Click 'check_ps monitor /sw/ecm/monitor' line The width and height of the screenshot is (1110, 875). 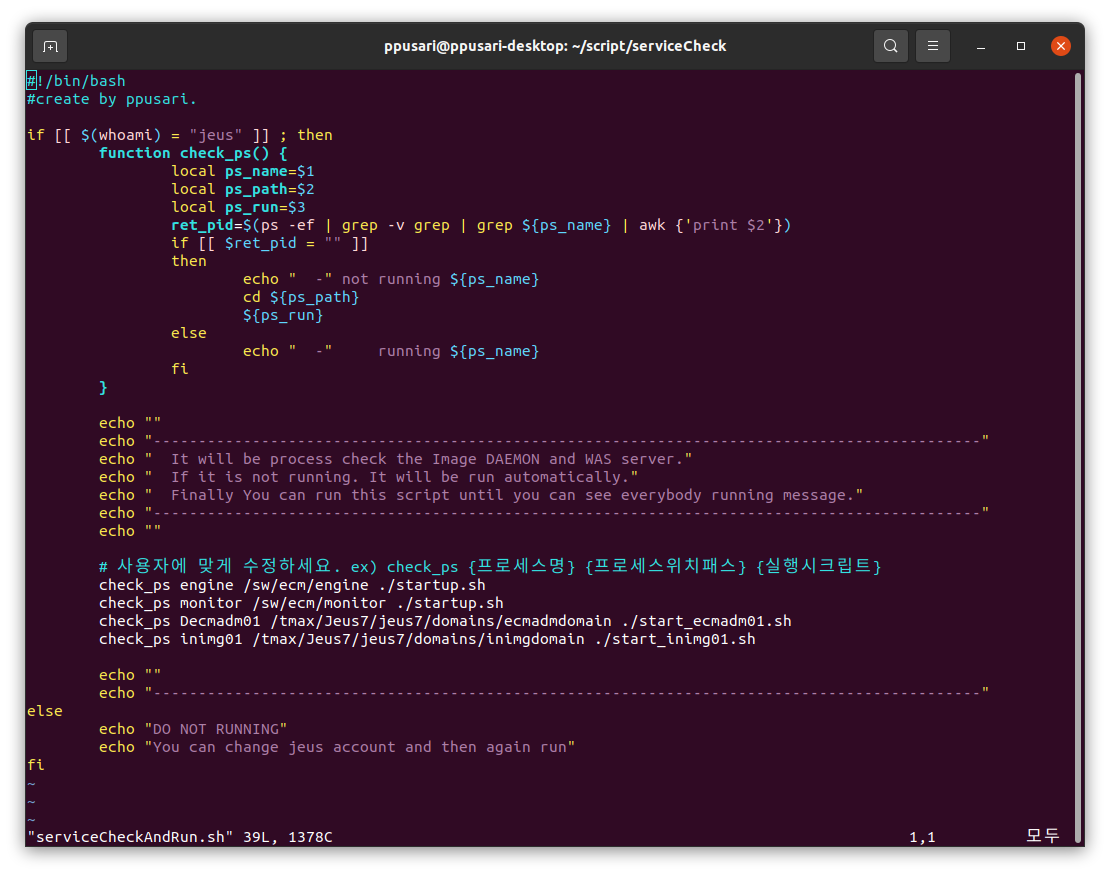point(302,603)
